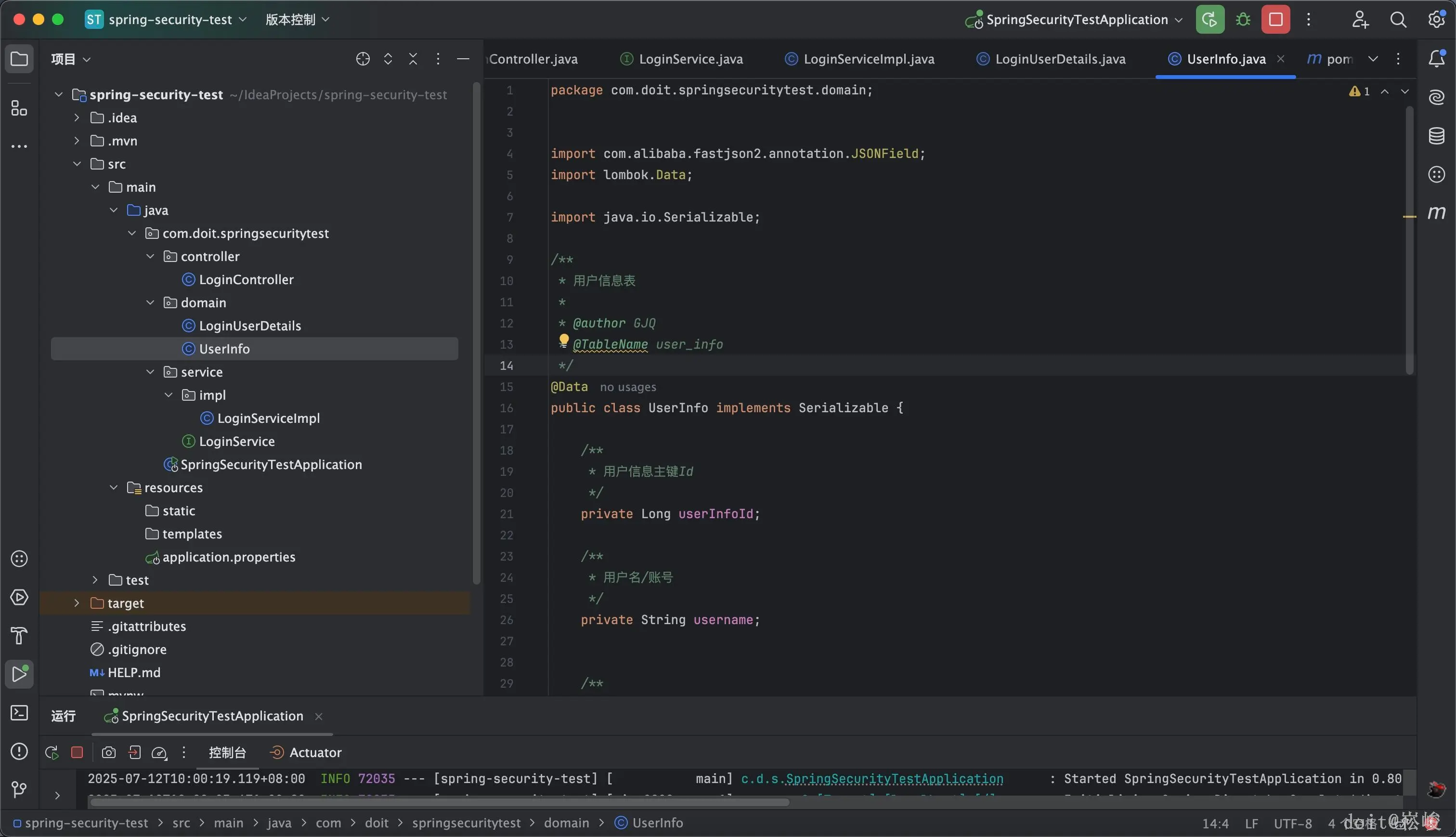Open the Database tool window

[1436, 136]
